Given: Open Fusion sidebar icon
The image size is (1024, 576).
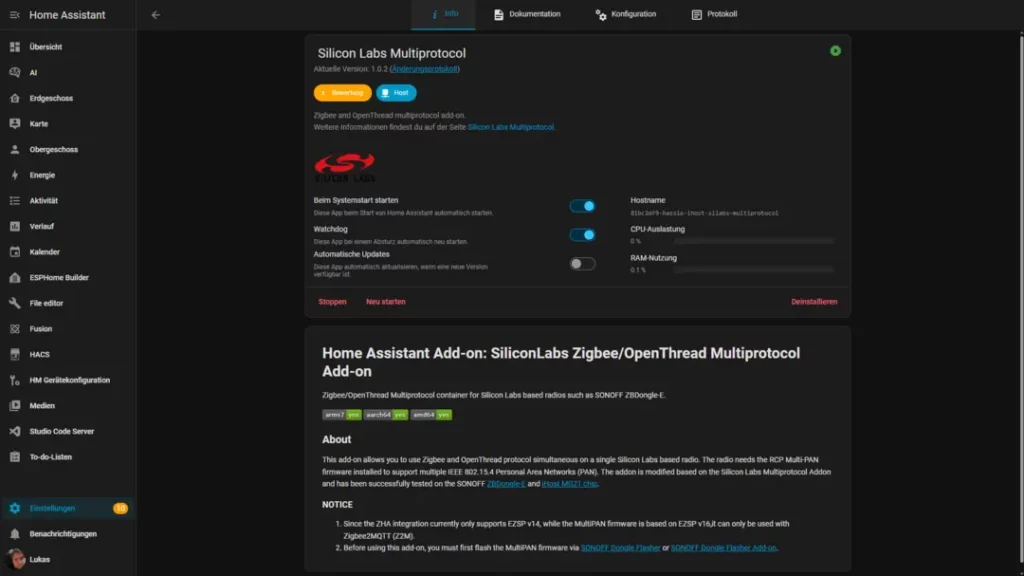Looking at the screenshot, I should tap(14, 328).
